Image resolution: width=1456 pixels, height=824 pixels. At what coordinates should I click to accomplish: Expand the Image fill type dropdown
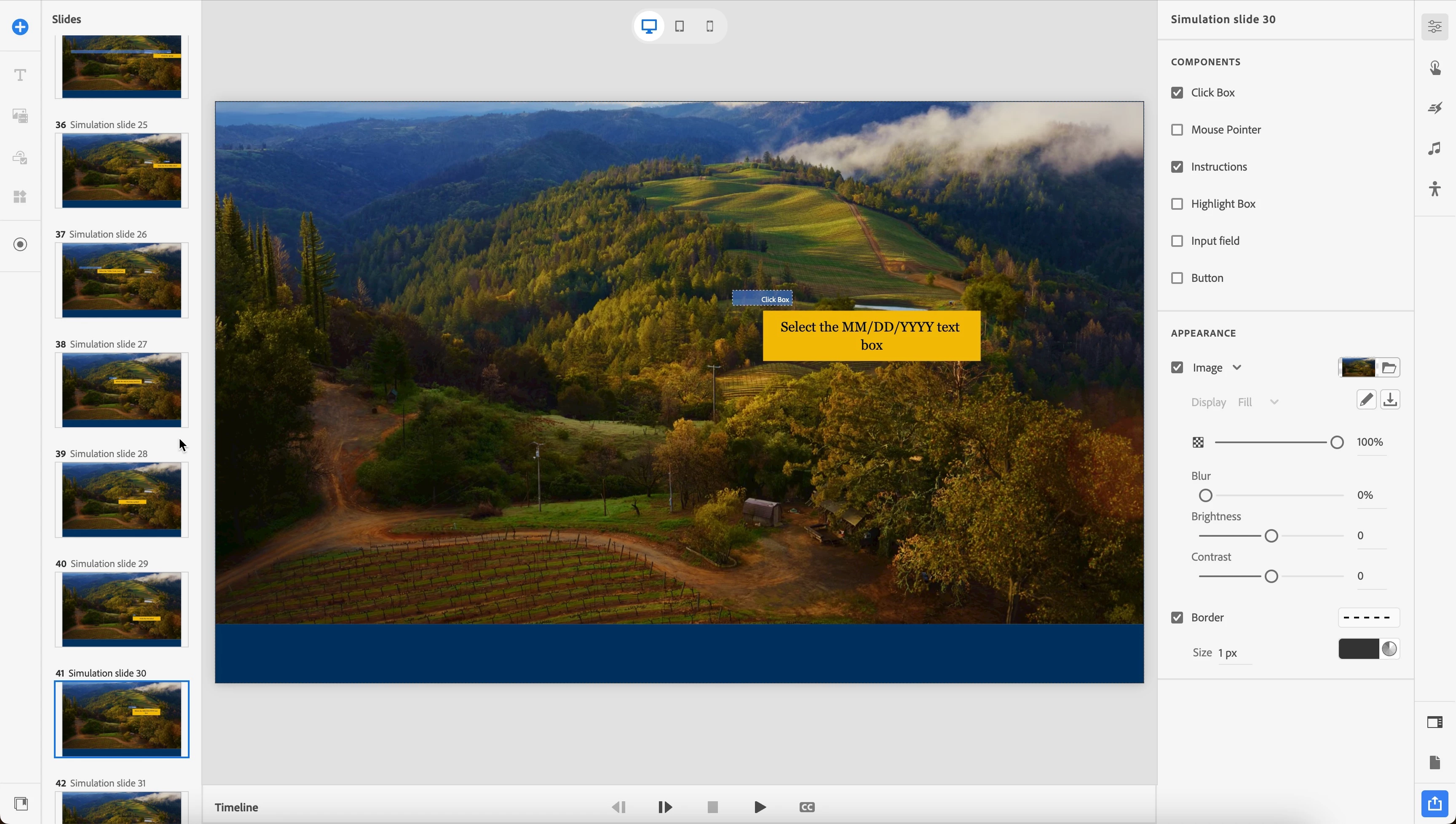coord(1237,368)
